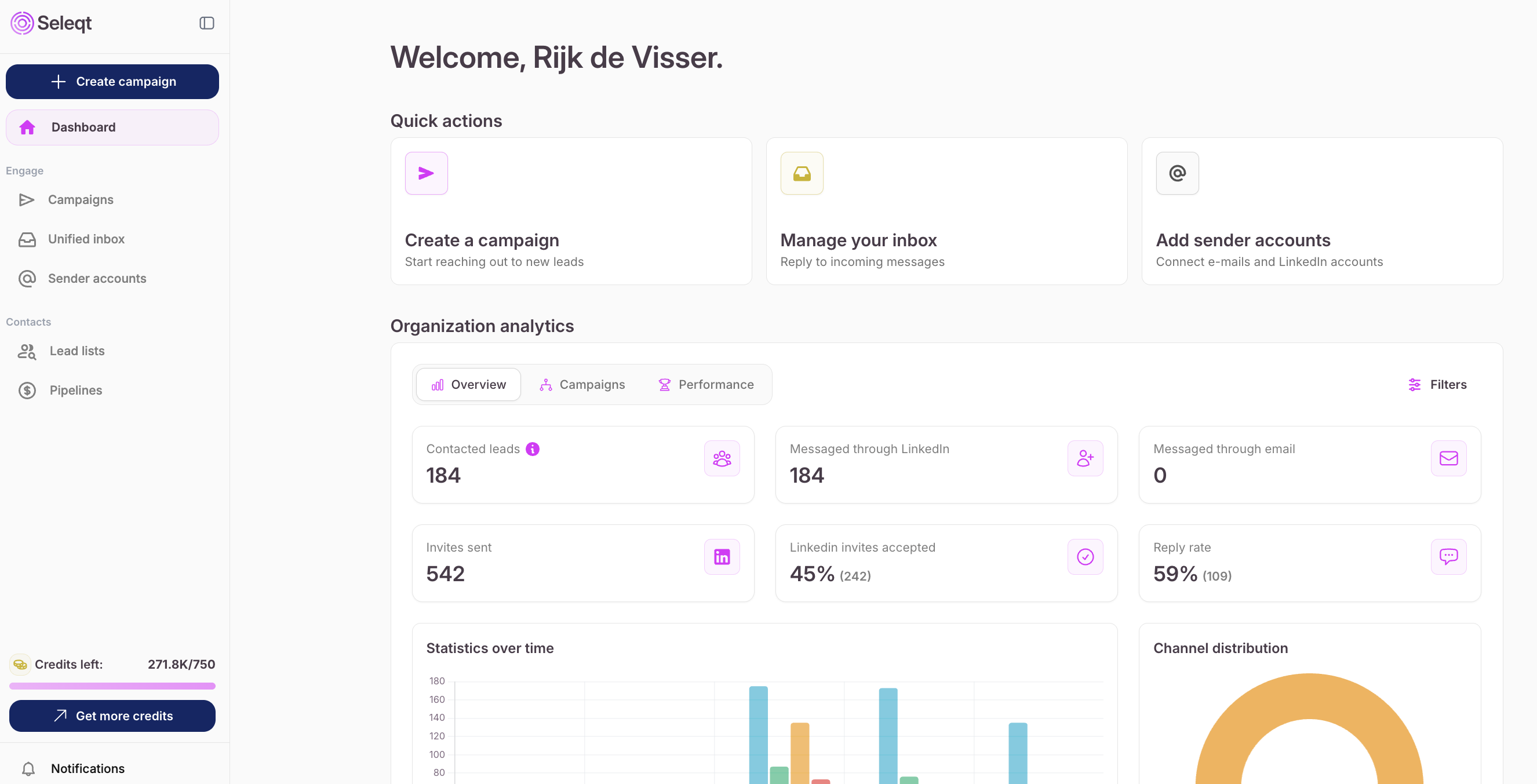Click the @ icon in Add sender accounts card

point(1177,173)
